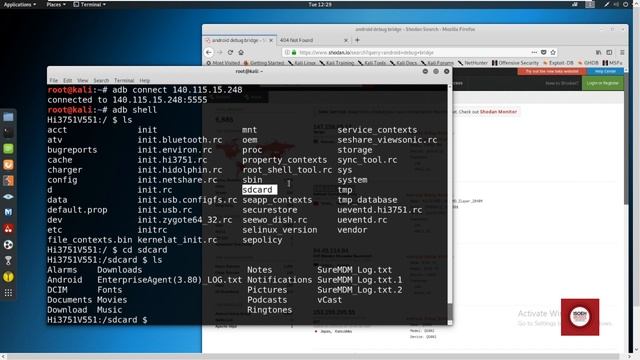Open terminal Terminal menu
The image size is (640, 360).
pos(124,80)
